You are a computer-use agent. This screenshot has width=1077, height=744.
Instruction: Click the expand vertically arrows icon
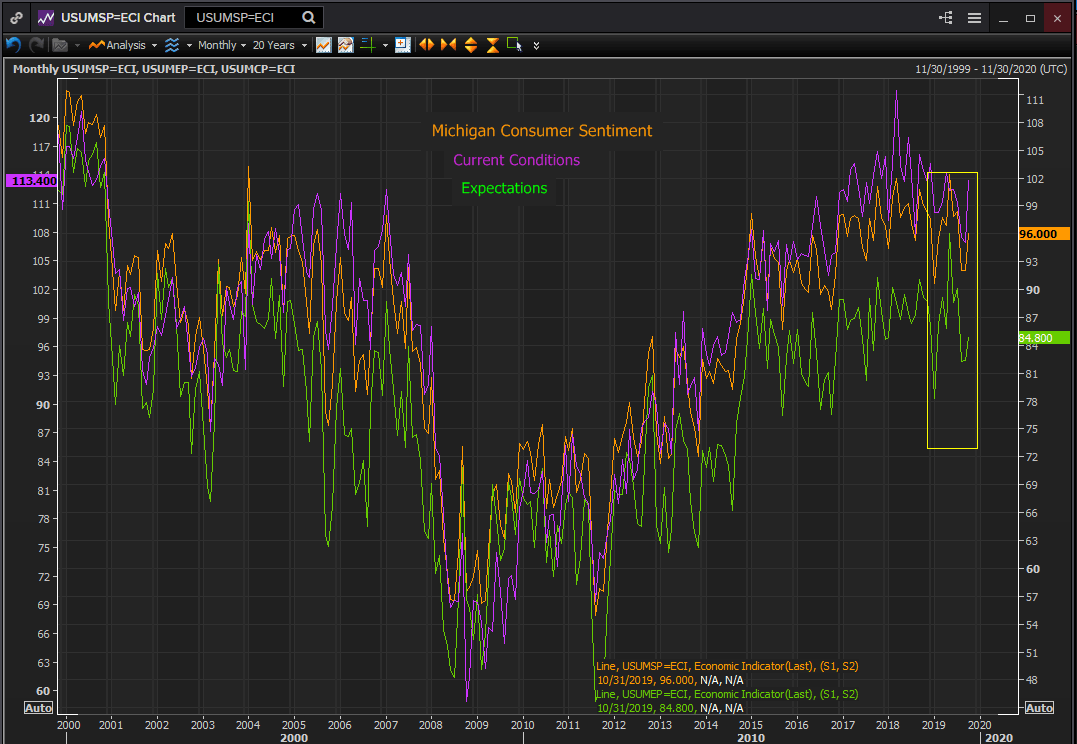point(470,45)
